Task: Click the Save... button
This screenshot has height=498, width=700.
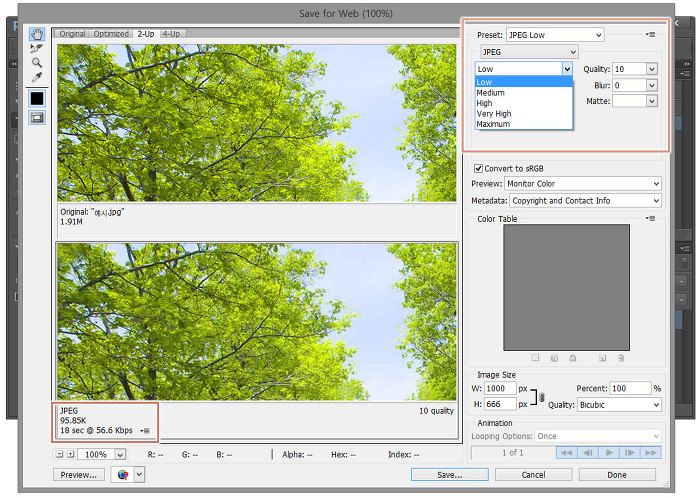Action: [450, 475]
